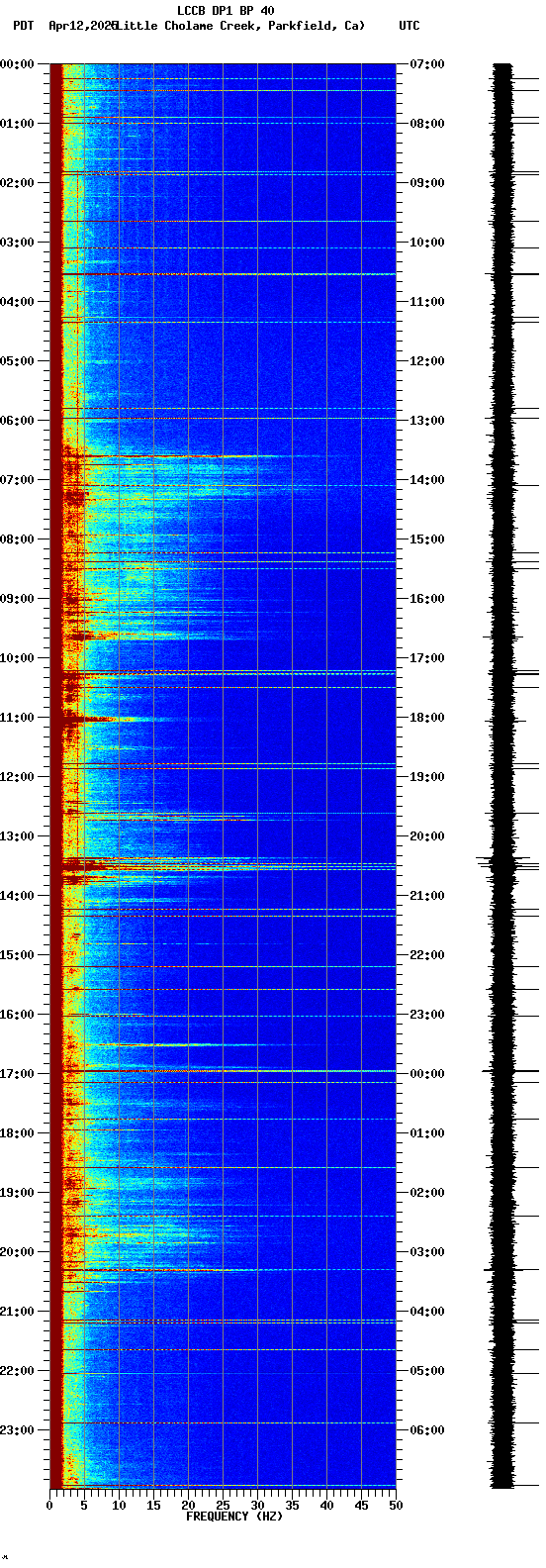Click the 25 Hz frequency tick label
Image resolution: width=546 pixels, height=1568 pixels.
point(223,1506)
